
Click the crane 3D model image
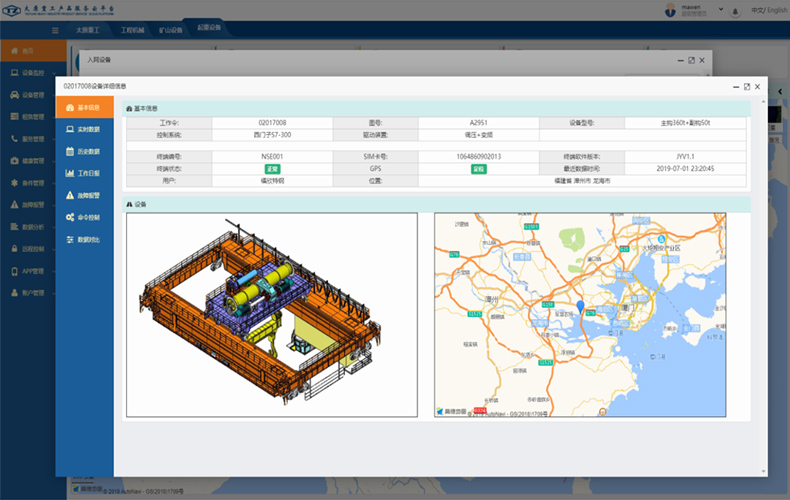(x=271, y=315)
